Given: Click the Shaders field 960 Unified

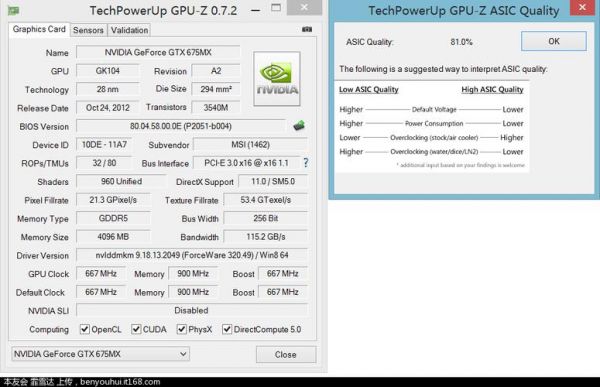Looking at the screenshot, I should [121, 181].
